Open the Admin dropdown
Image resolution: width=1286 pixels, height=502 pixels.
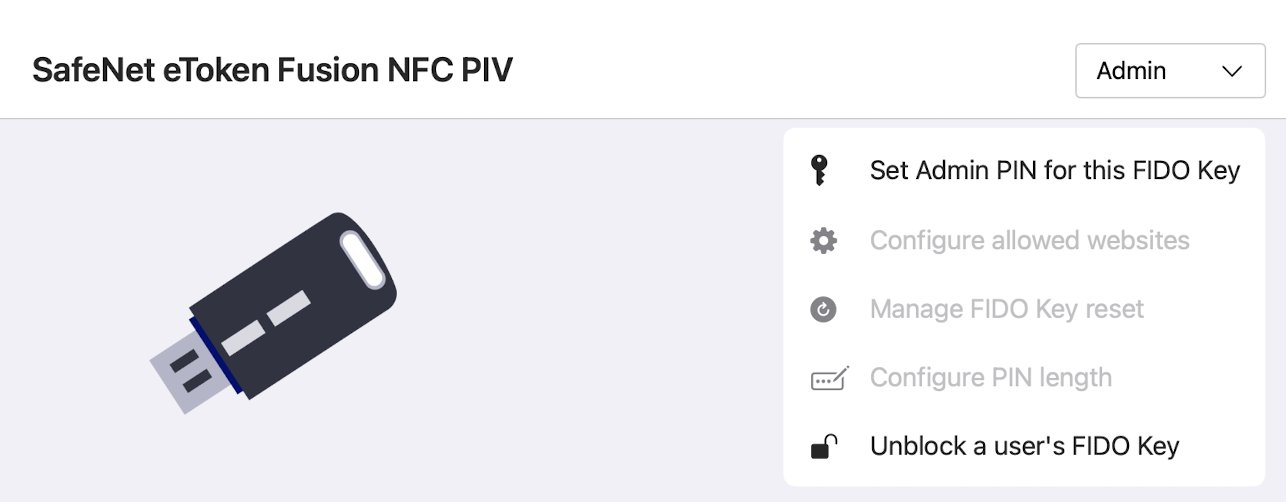click(x=1170, y=71)
